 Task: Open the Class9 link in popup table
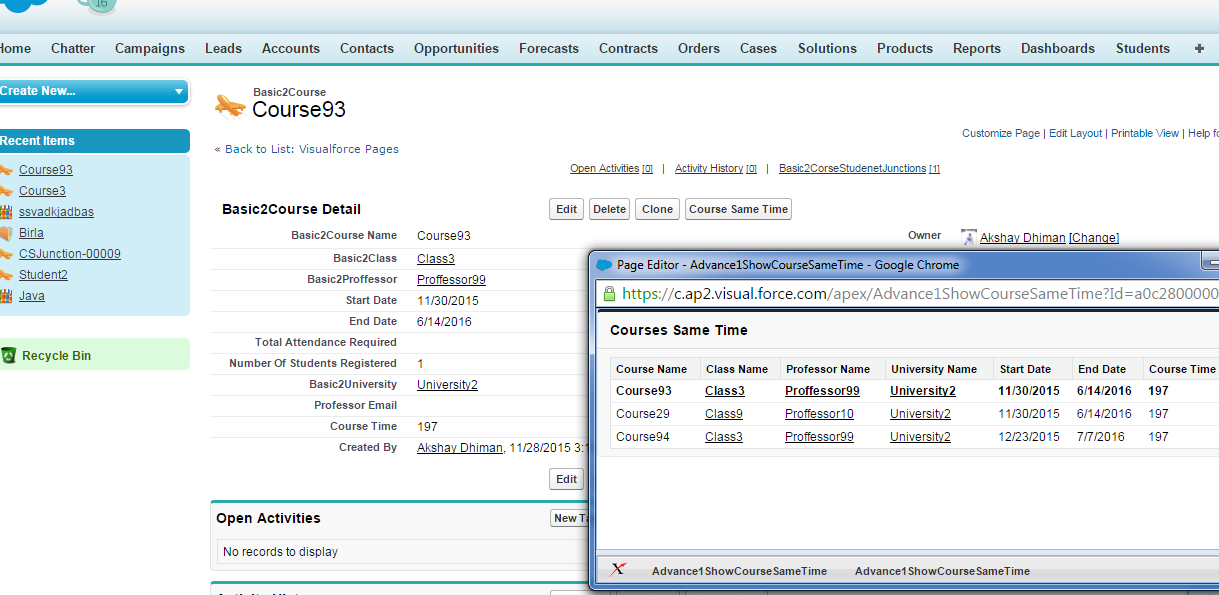point(723,414)
